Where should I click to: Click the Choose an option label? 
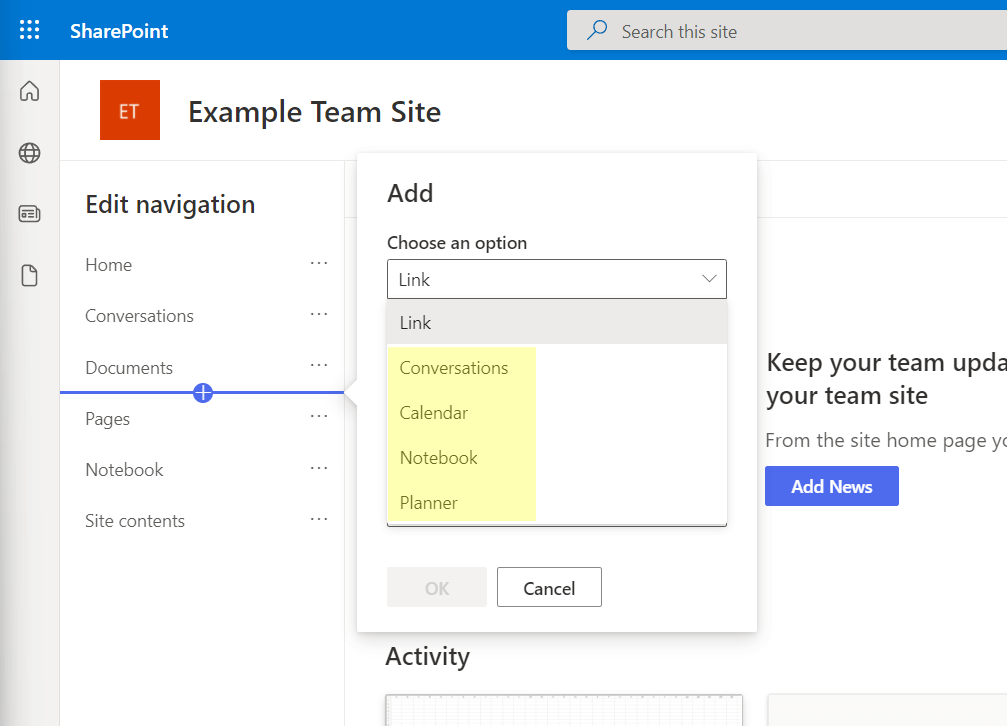coord(457,243)
